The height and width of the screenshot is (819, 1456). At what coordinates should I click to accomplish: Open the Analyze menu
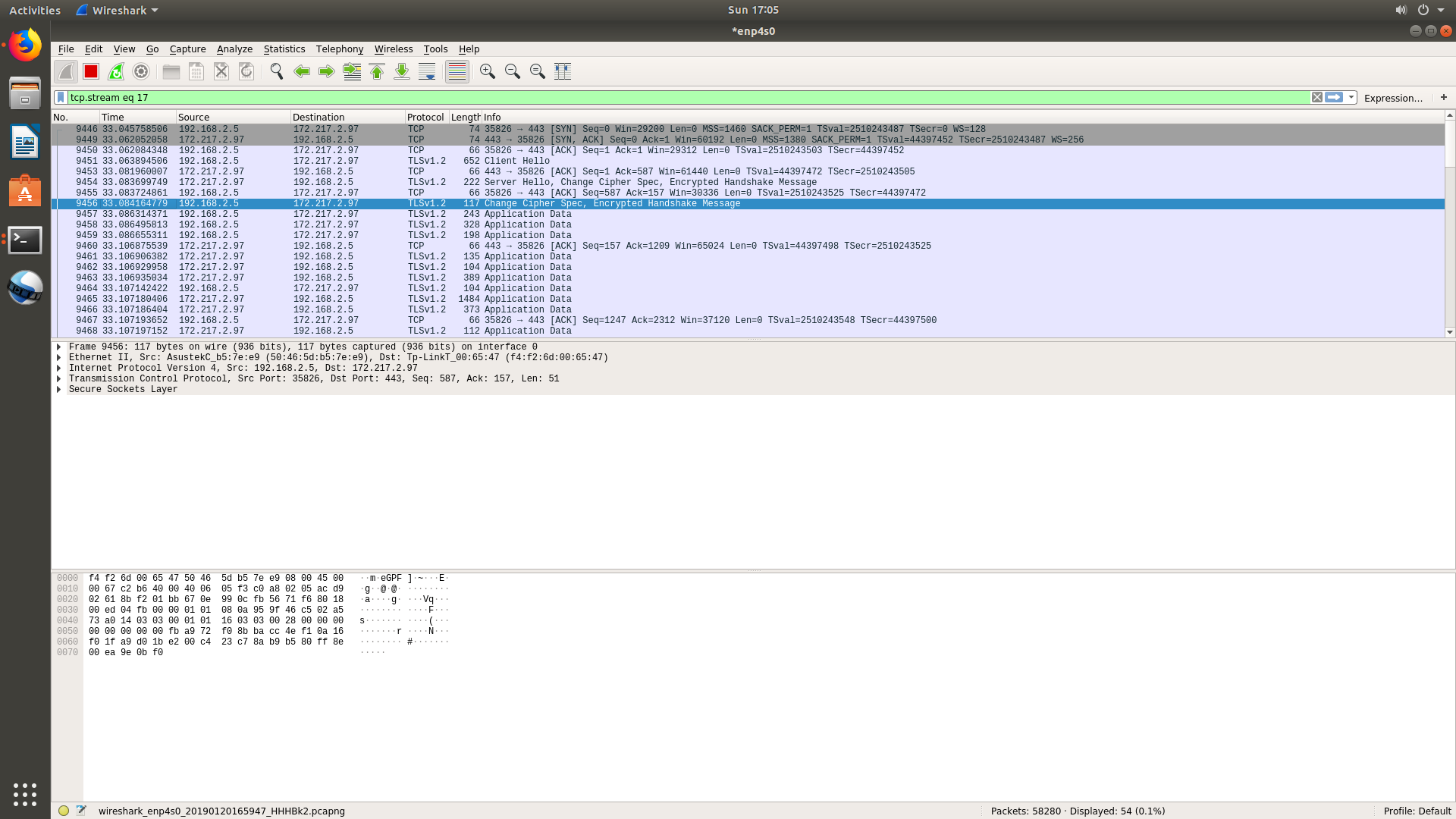234,49
